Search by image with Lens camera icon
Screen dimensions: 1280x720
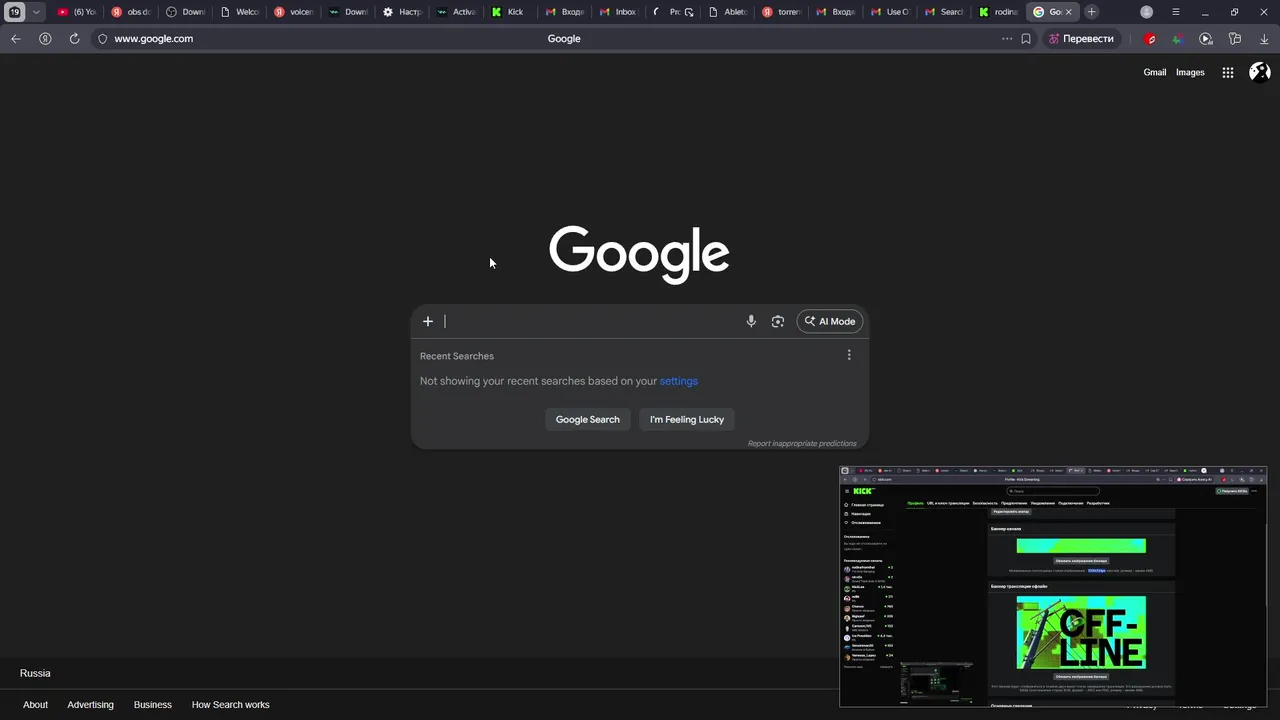pos(778,321)
